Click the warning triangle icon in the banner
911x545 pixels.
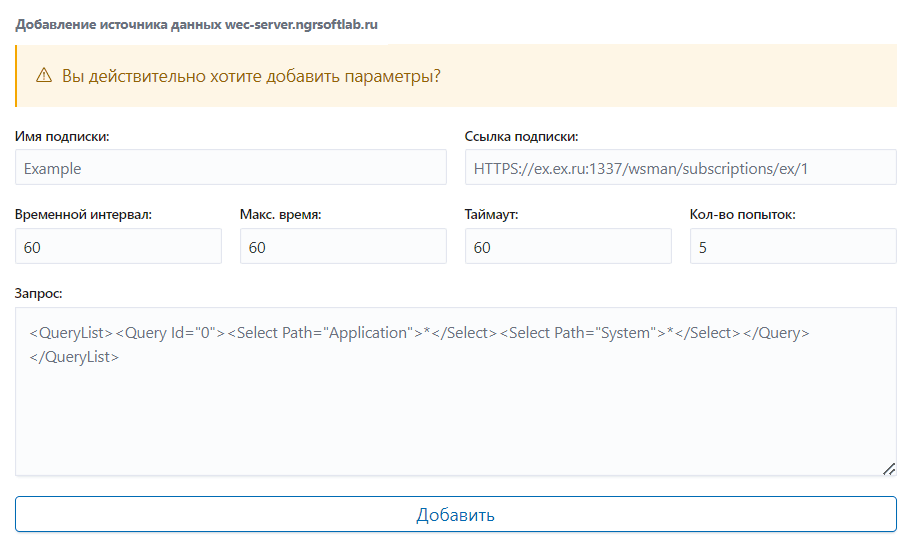pyautogui.click(x=44, y=76)
